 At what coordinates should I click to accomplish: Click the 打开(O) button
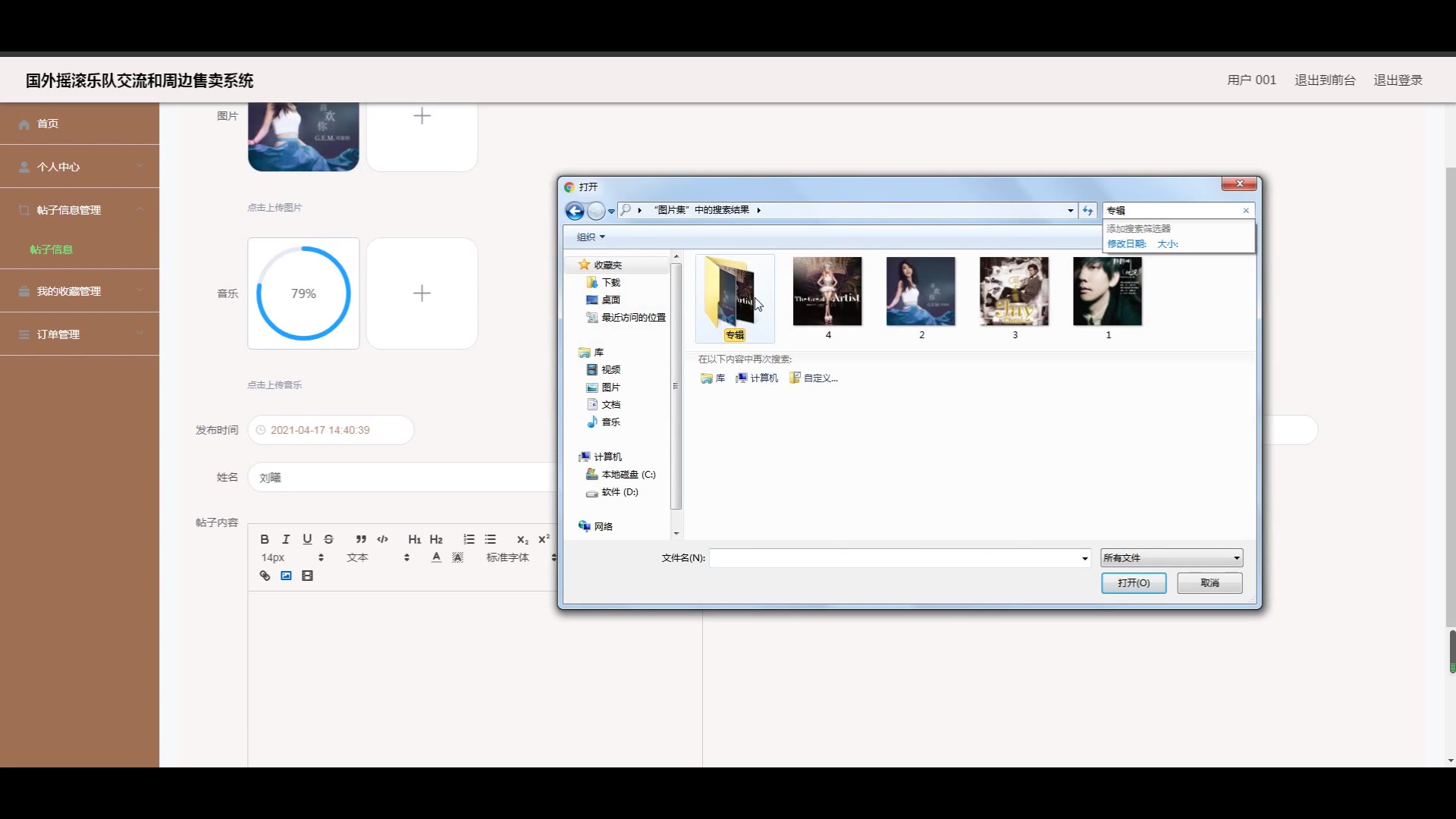click(1133, 583)
